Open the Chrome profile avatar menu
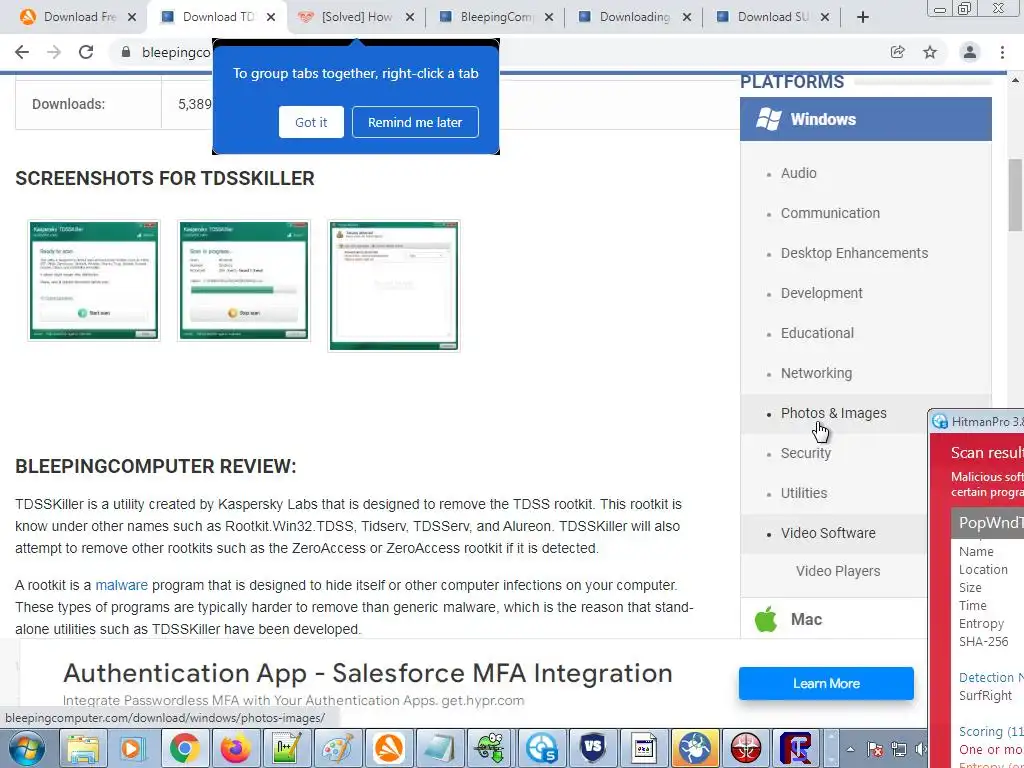 pyautogui.click(x=970, y=52)
